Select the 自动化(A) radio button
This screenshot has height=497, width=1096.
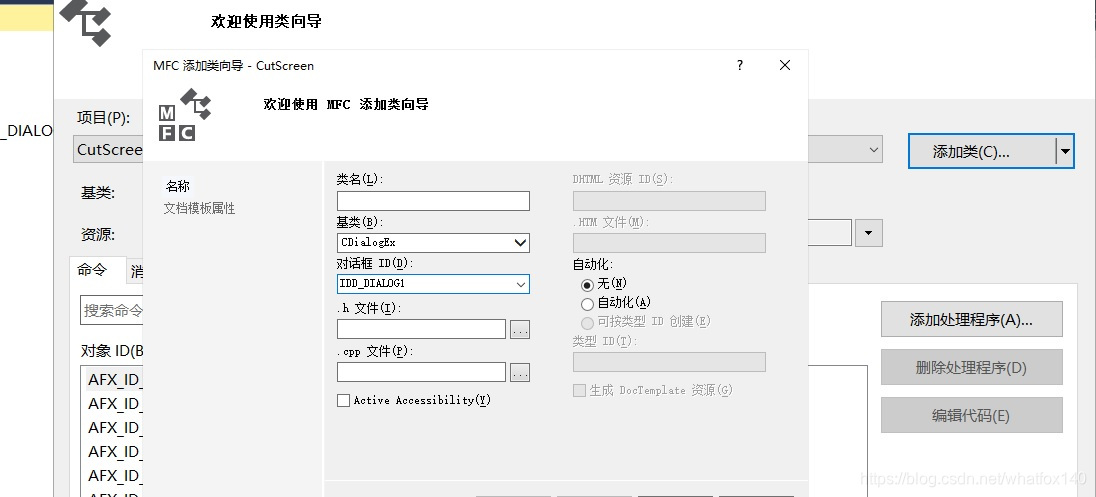[587, 303]
